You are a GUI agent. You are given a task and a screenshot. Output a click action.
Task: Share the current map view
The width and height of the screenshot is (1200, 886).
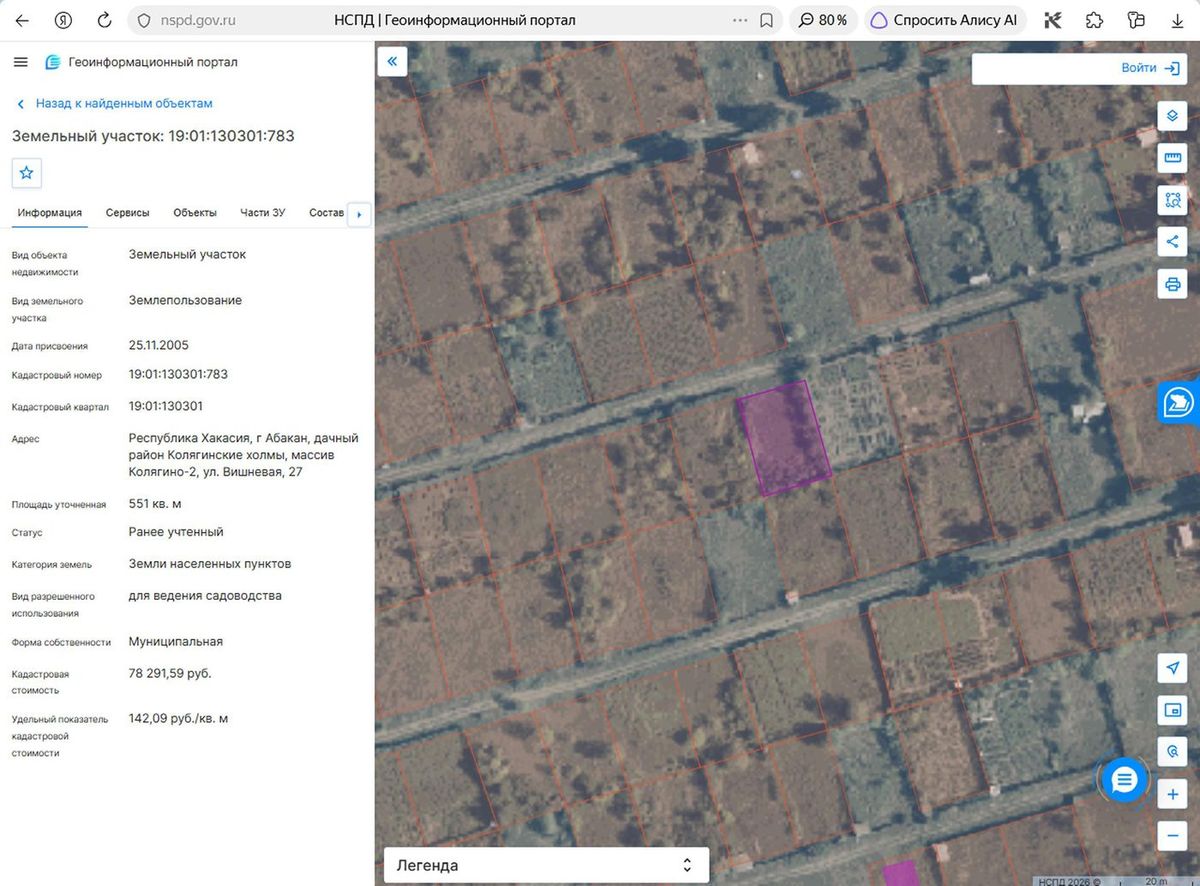1173,242
